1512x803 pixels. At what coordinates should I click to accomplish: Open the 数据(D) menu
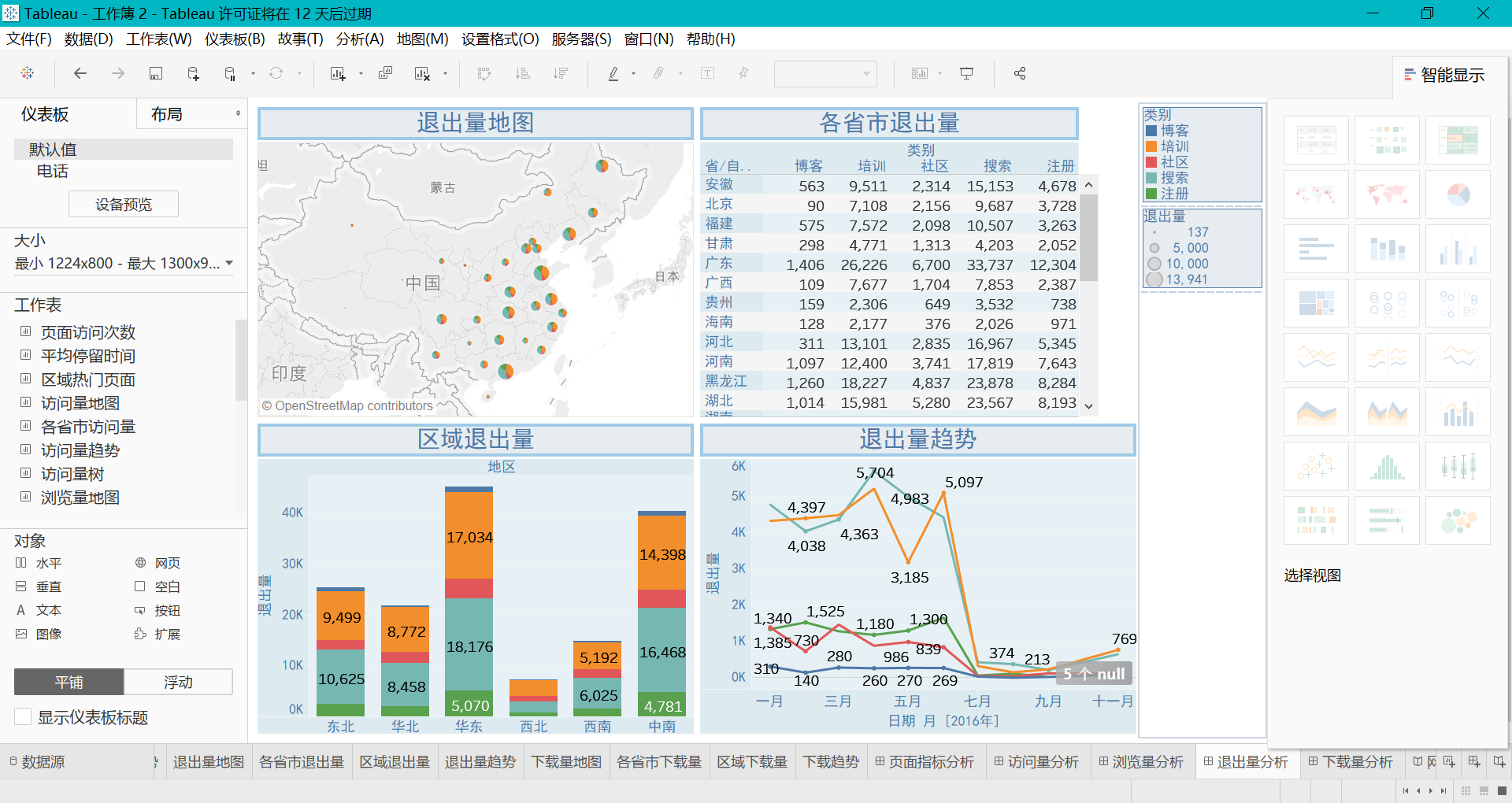tap(88, 39)
